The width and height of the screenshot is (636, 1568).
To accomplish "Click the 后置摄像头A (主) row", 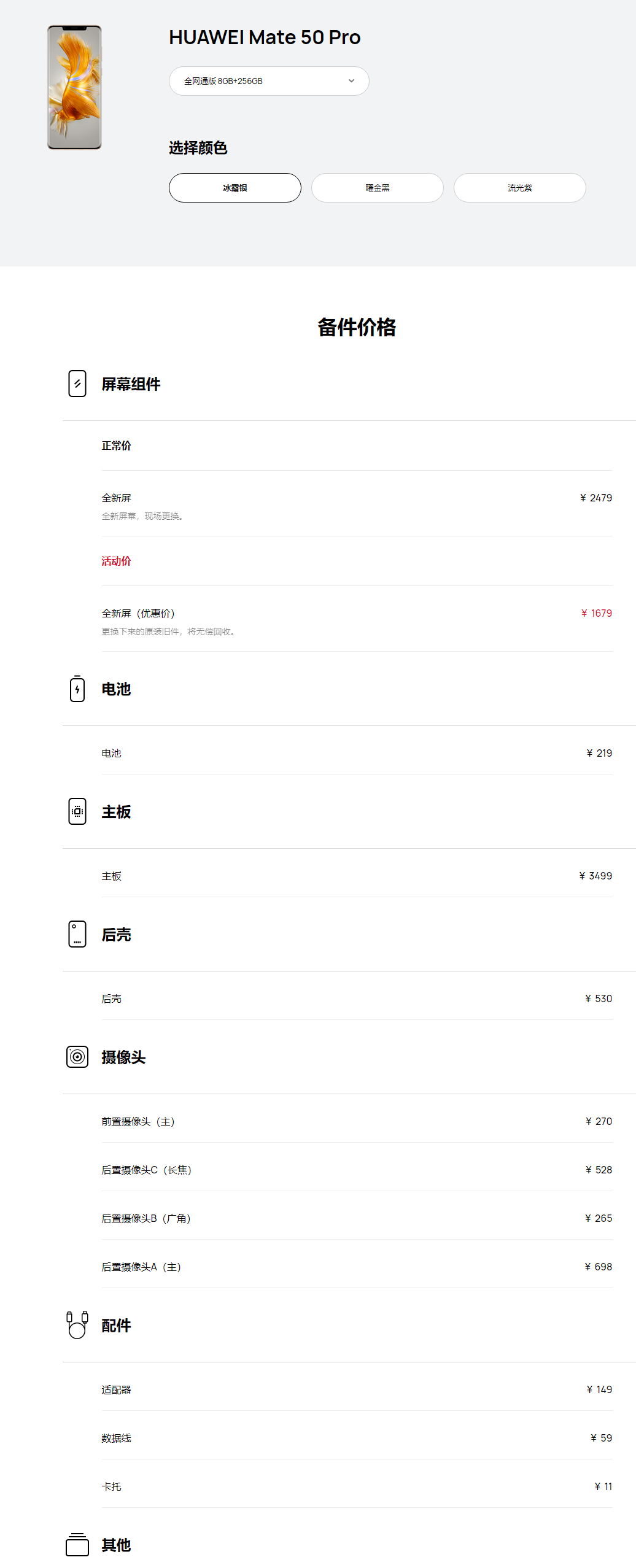I will click(141, 1267).
